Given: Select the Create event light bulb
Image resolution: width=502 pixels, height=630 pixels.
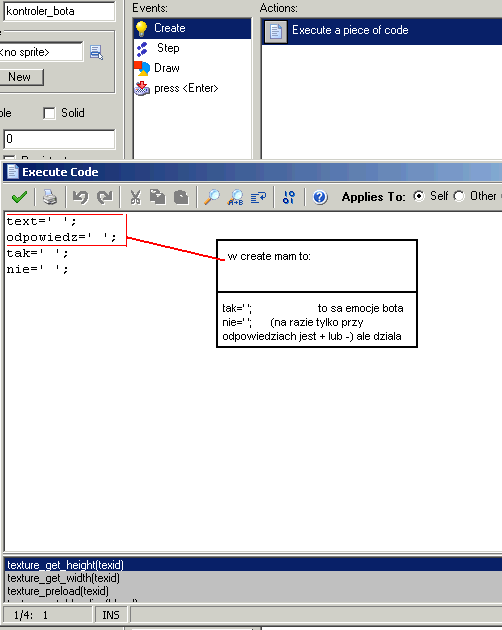Looking at the screenshot, I should tap(193, 28).
